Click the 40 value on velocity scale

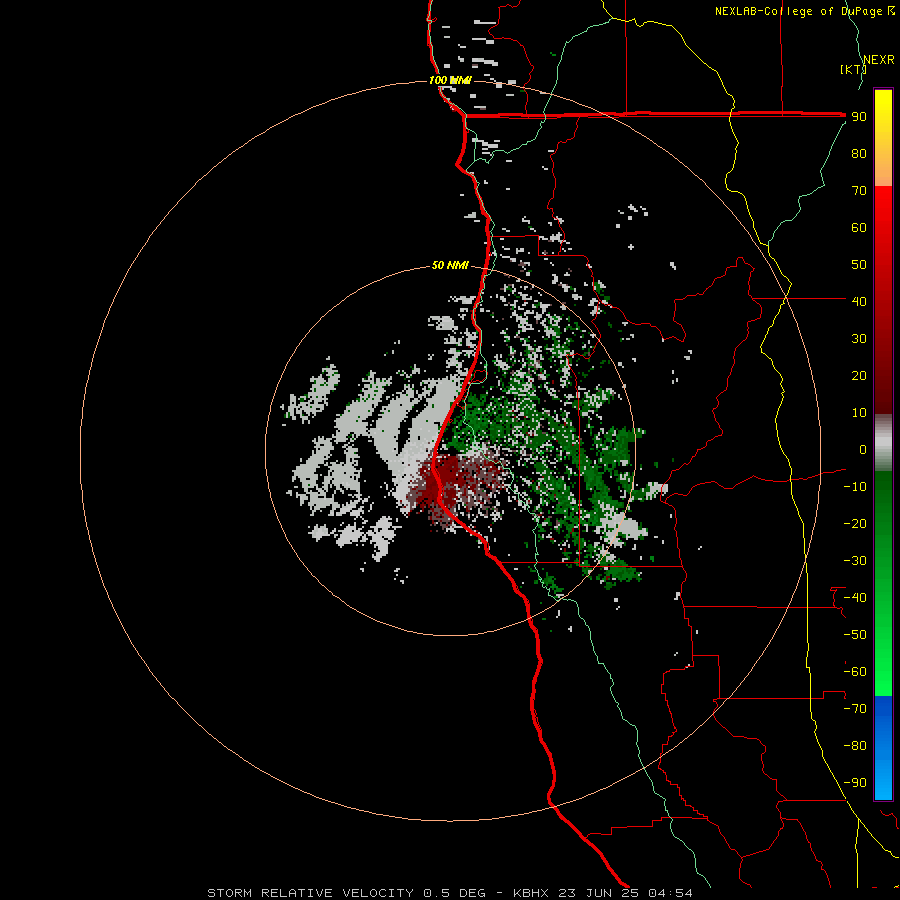859,302
